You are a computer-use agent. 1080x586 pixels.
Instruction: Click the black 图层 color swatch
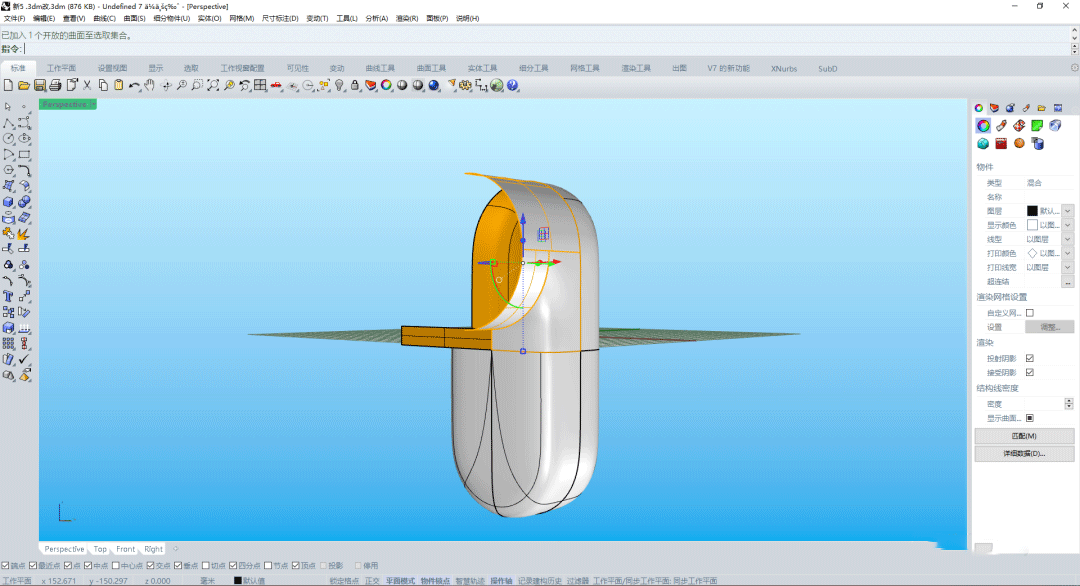point(1032,211)
